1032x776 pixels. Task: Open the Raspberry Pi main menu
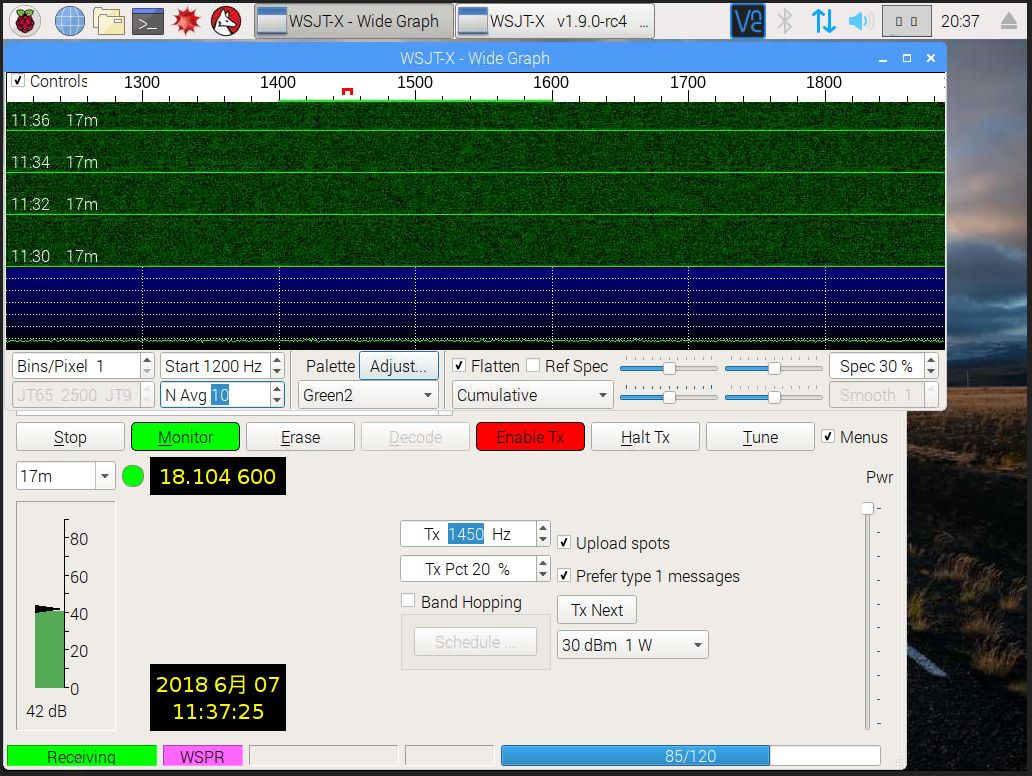point(25,21)
